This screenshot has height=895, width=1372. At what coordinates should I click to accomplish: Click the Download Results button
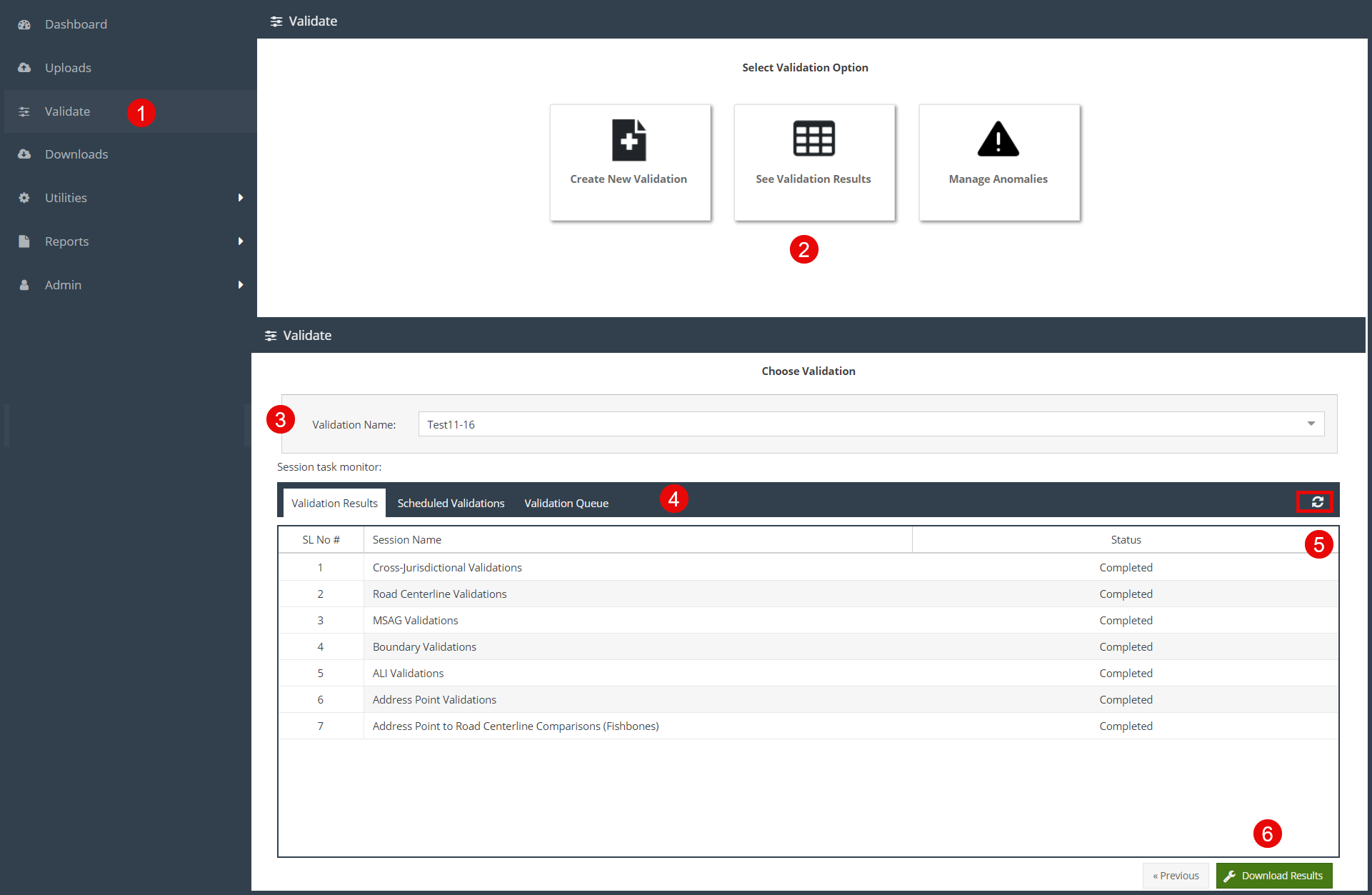pos(1274,876)
